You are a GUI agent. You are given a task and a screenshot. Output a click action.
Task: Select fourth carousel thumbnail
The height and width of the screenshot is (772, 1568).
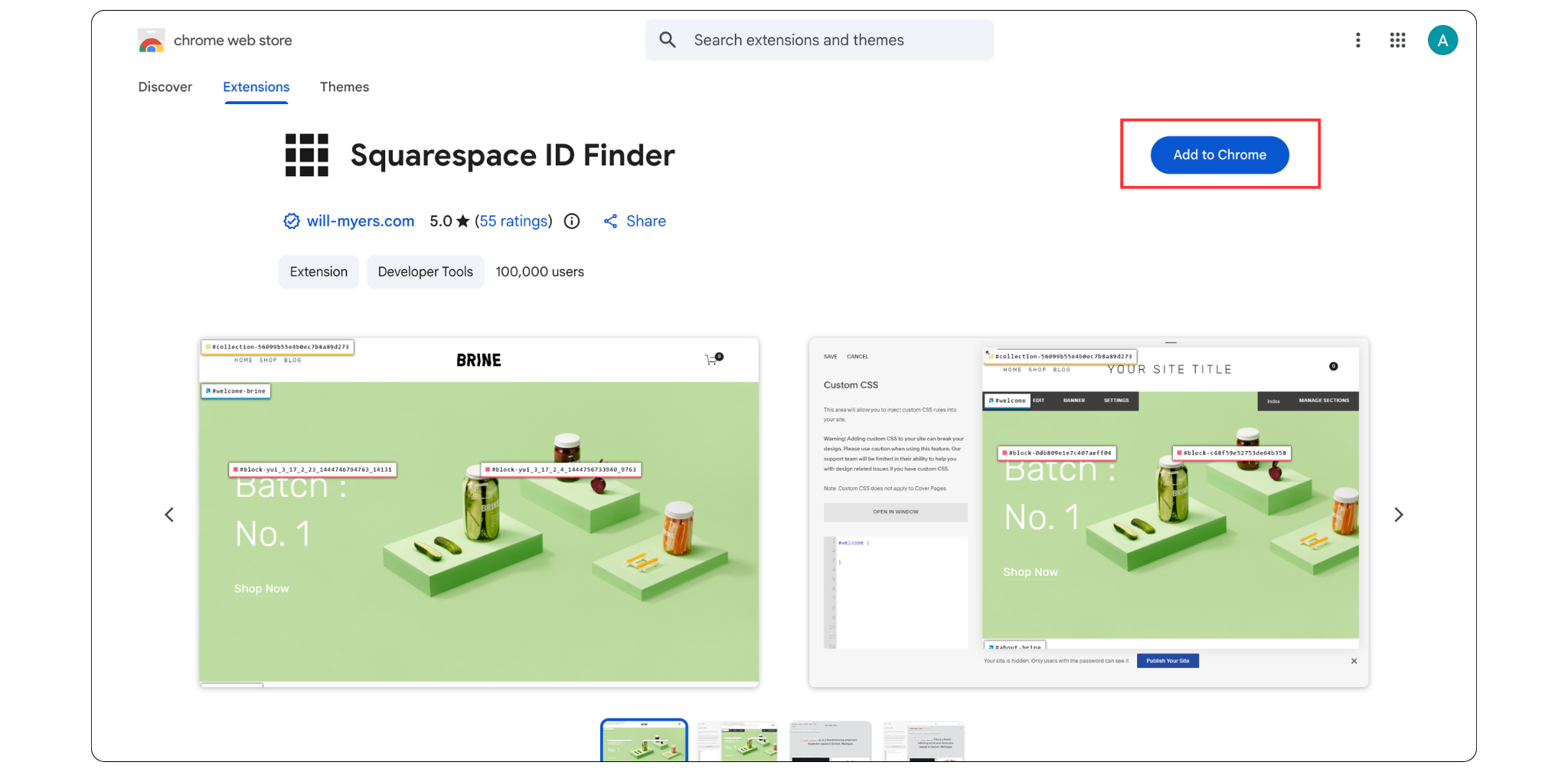coord(923,741)
